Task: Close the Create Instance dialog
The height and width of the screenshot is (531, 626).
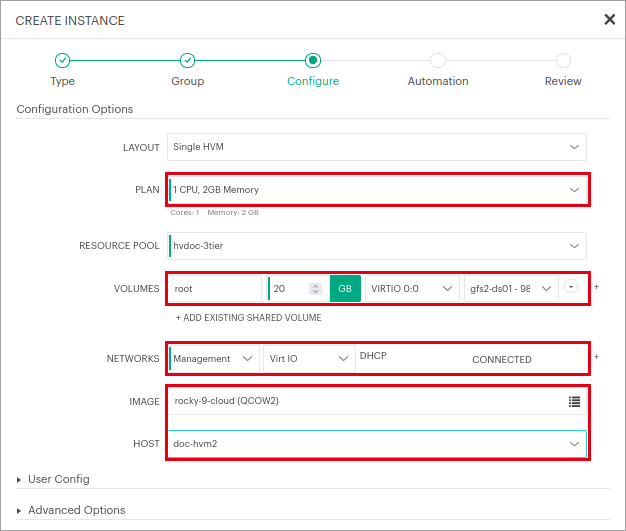Action: tap(609, 19)
